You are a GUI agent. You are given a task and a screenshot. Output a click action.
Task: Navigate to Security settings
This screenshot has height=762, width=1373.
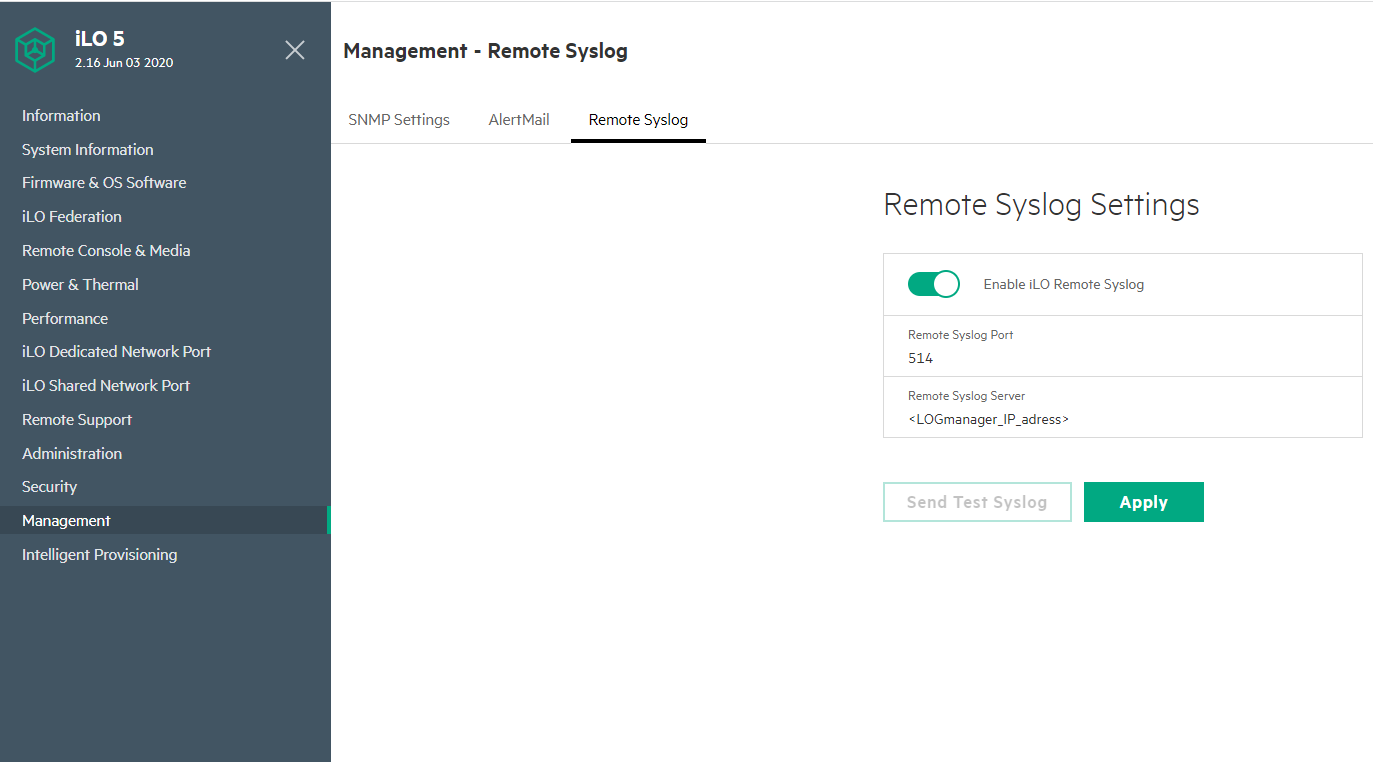pos(49,487)
